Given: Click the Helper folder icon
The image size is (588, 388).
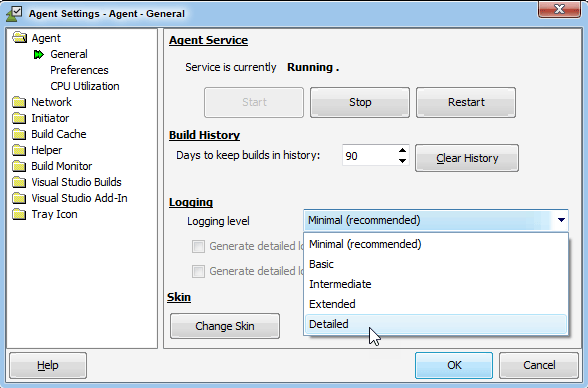Looking at the screenshot, I should click(19, 150).
